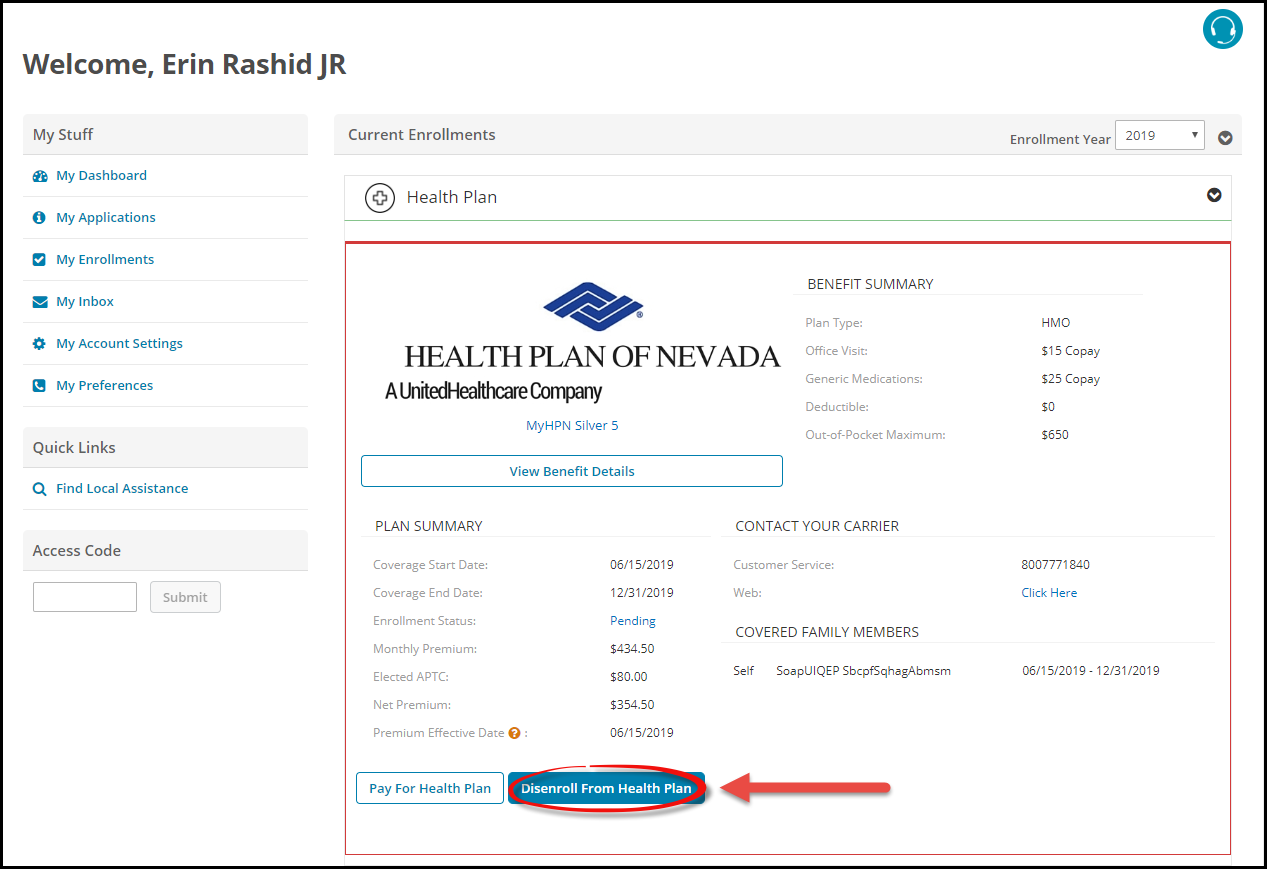1267x869 pixels.
Task: Click covered member name SoapUIQEP SbcpfSqhagAbmsm
Action: tap(863, 671)
